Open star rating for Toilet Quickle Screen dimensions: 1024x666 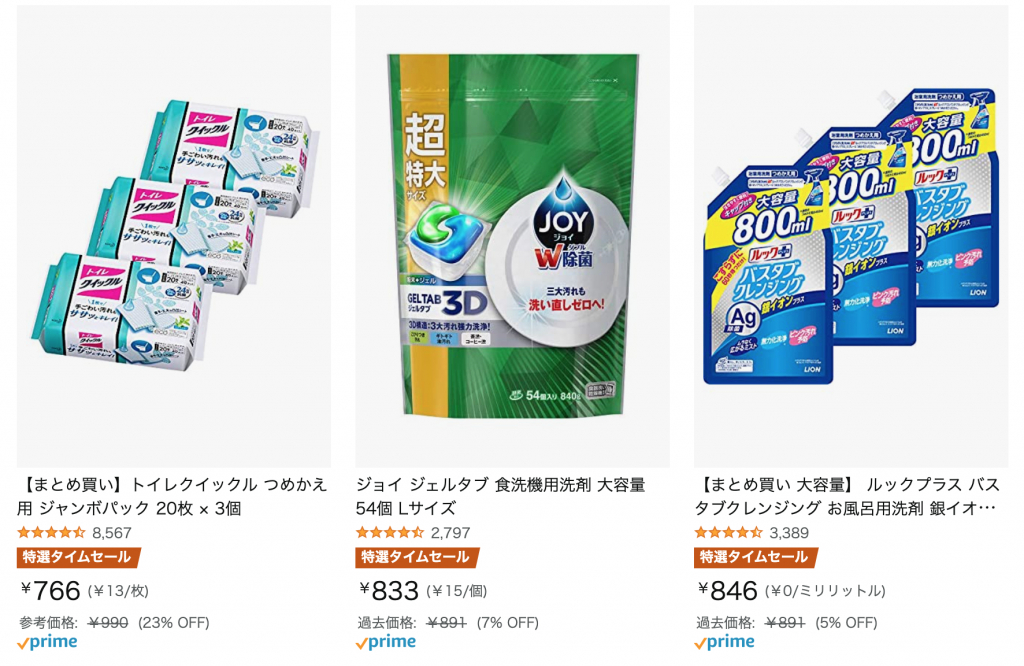(52, 533)
